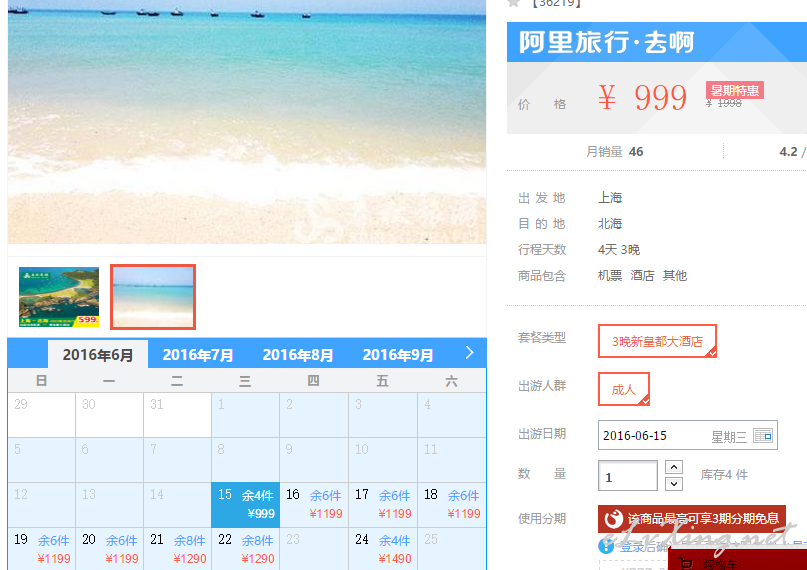Click the 星期三 weekday label

coord(729,437)
